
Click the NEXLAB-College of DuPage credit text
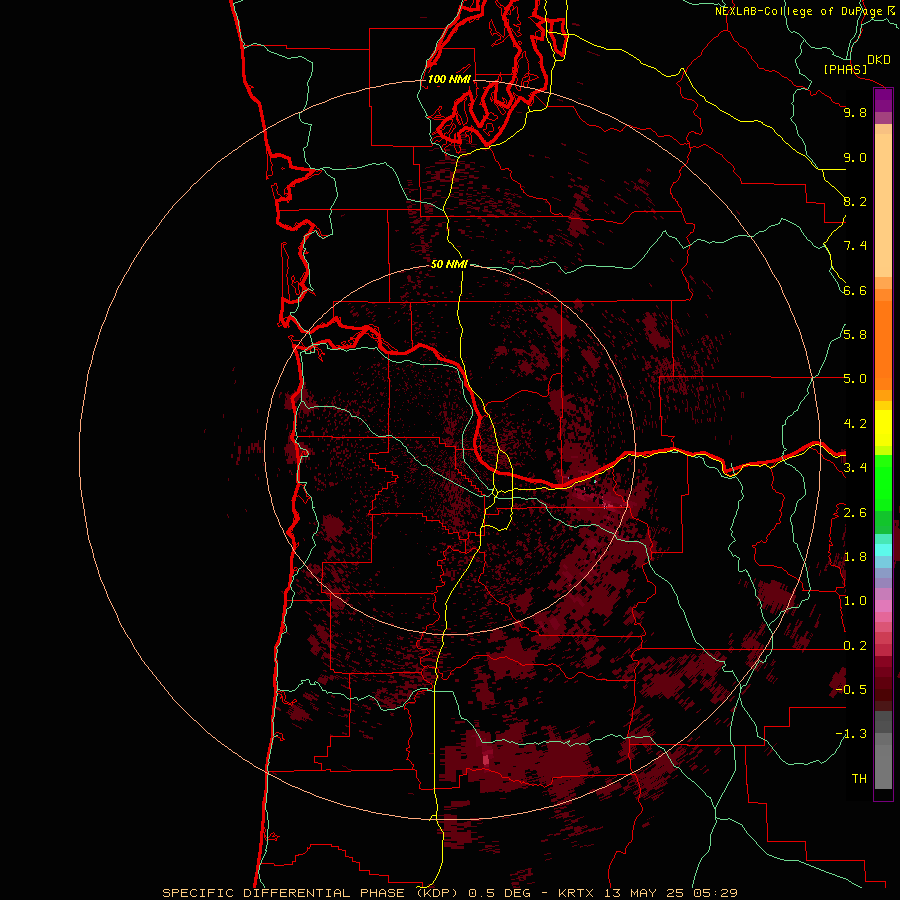click(798, 11)
